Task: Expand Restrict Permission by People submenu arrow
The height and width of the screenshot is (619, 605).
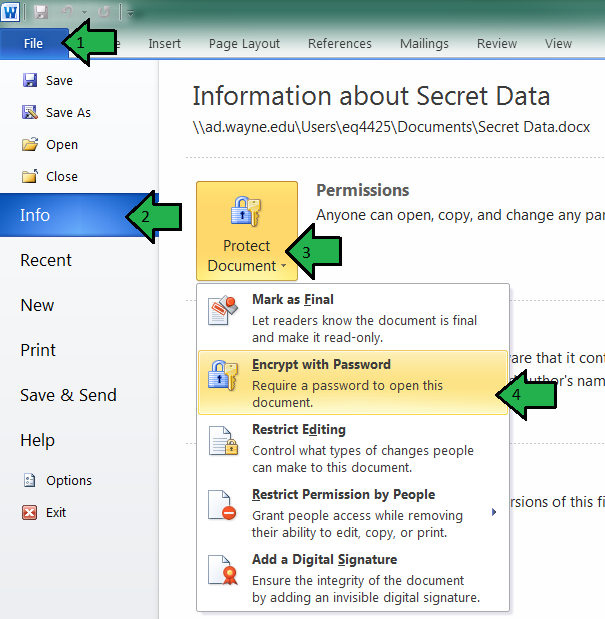Action: tap(493, 512)
